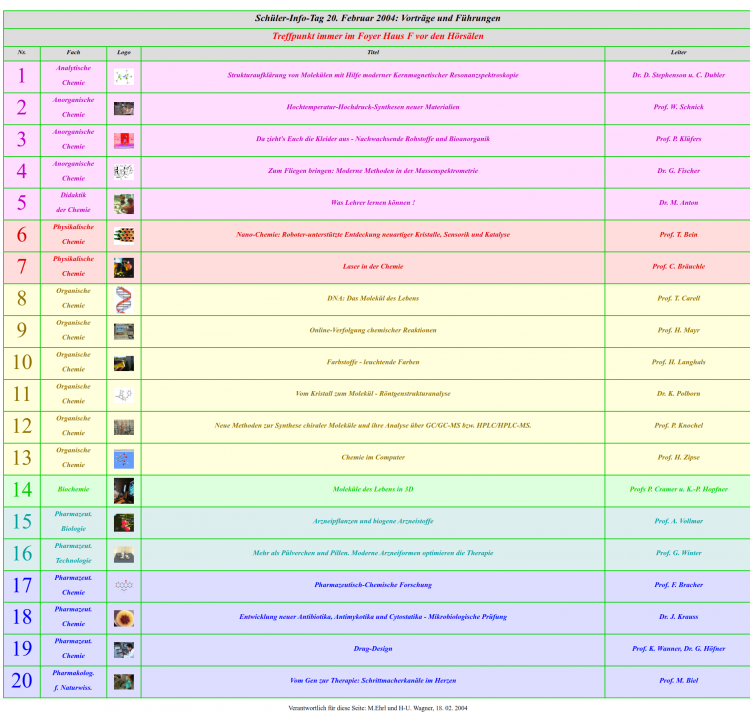The image size is (750, 715).
Task: Click the large number 14 in Biochemie row
Action: point(22,490)
